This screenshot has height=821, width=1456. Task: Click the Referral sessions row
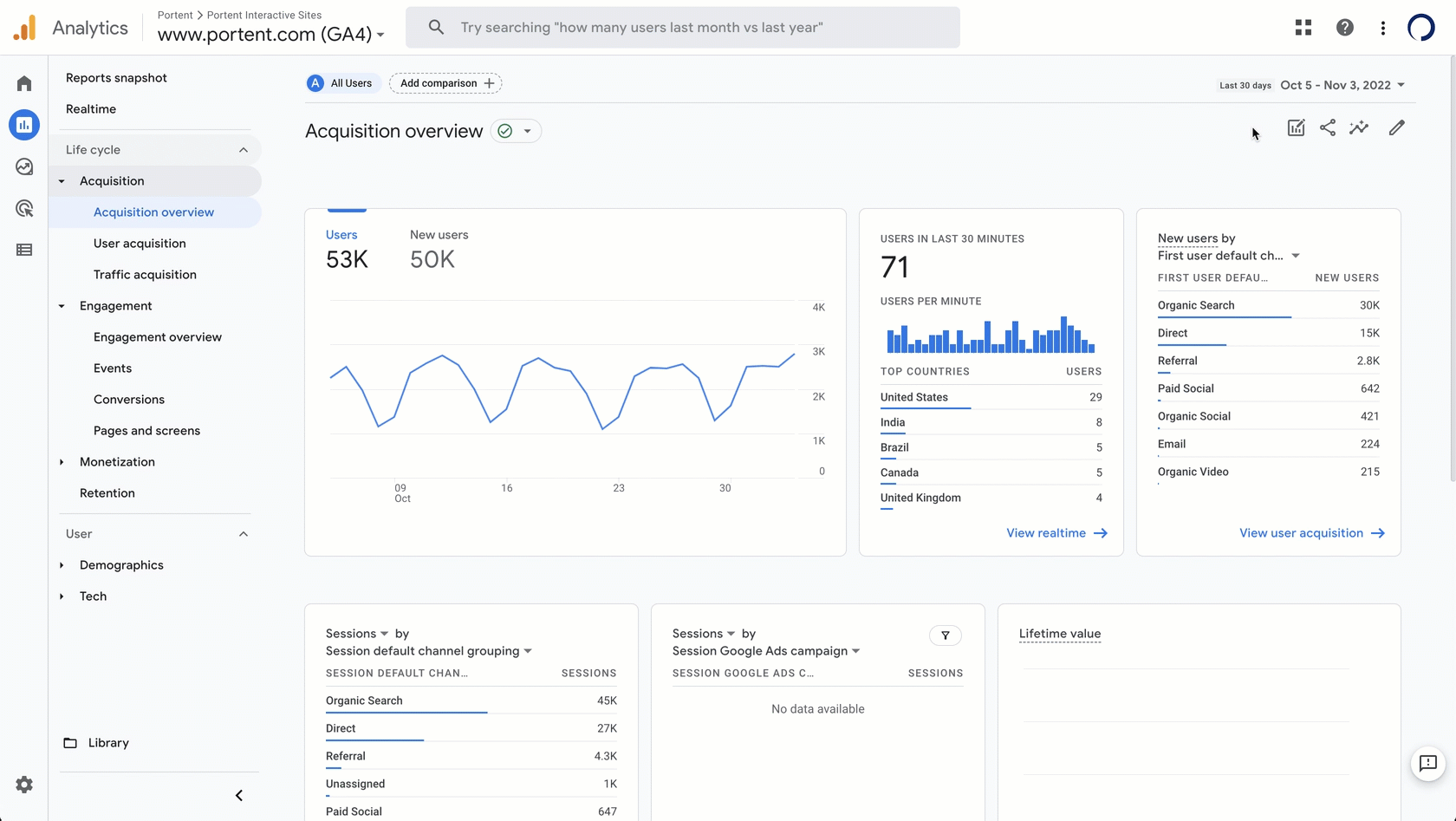click(x=471, y=756)
